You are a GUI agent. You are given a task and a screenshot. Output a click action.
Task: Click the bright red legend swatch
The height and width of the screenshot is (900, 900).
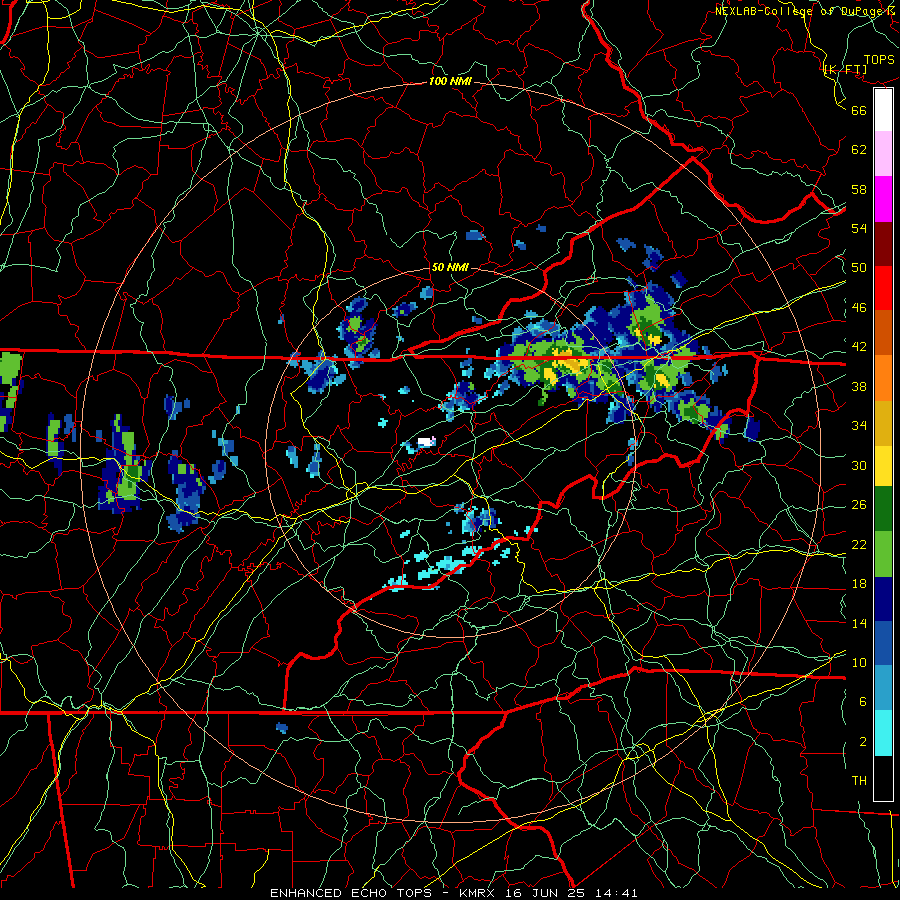point(883,288)
